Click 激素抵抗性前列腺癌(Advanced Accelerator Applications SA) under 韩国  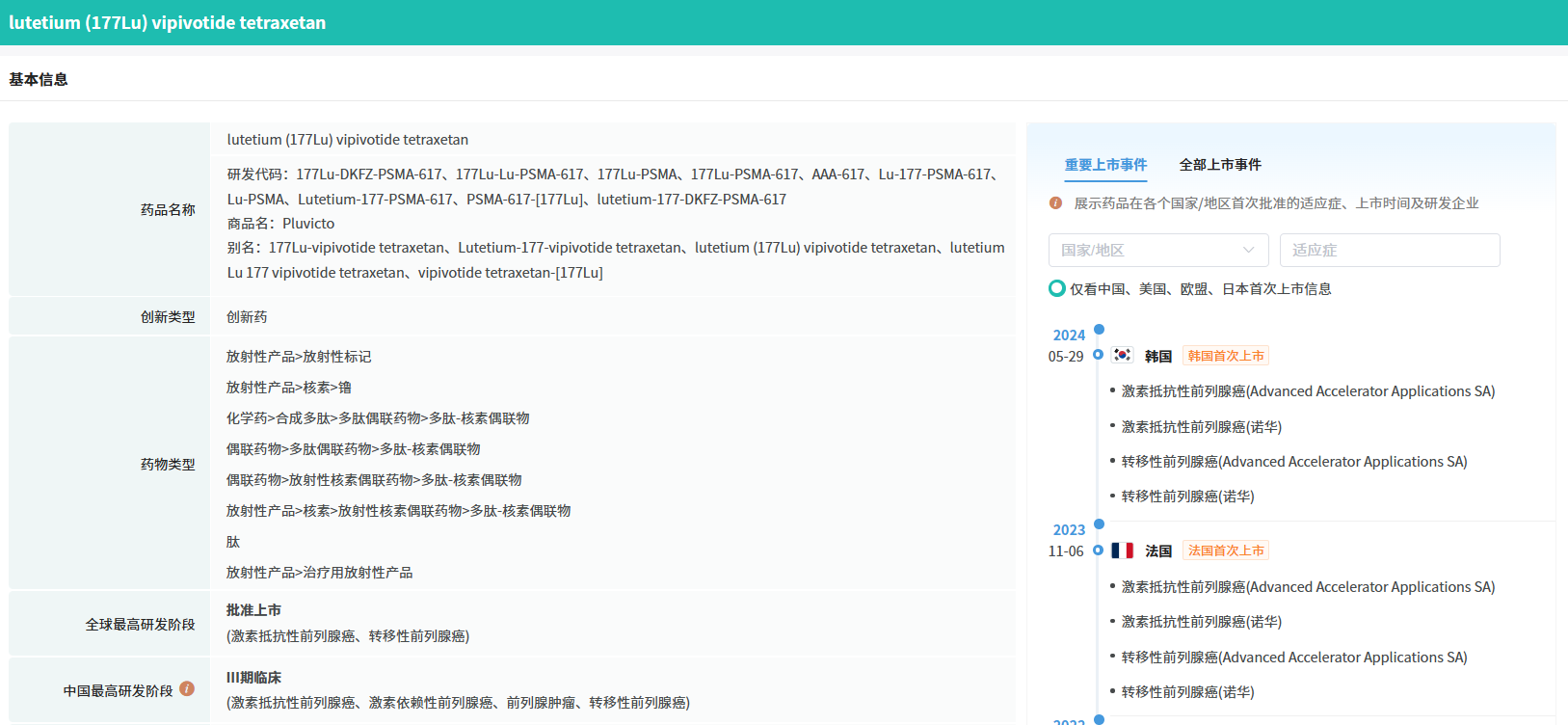coord(1308,391)
